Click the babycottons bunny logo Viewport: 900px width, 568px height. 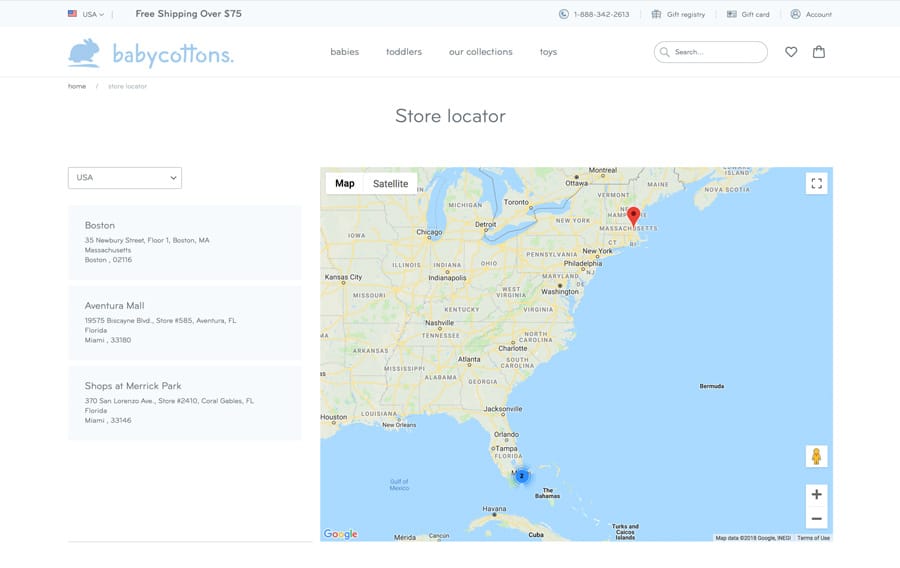click(x=84, y=52)
